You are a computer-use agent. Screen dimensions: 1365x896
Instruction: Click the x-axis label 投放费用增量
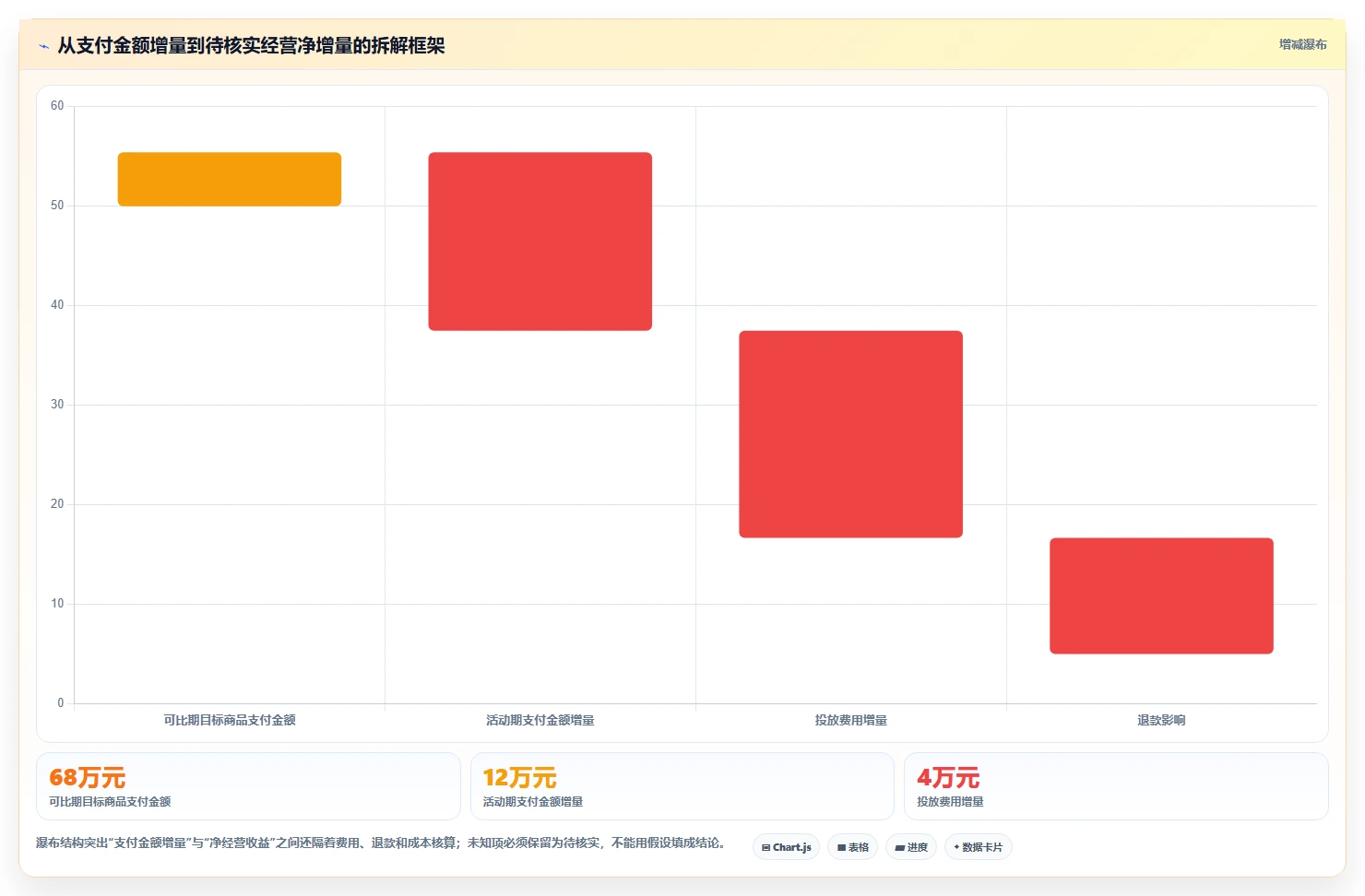coord(850,720)
